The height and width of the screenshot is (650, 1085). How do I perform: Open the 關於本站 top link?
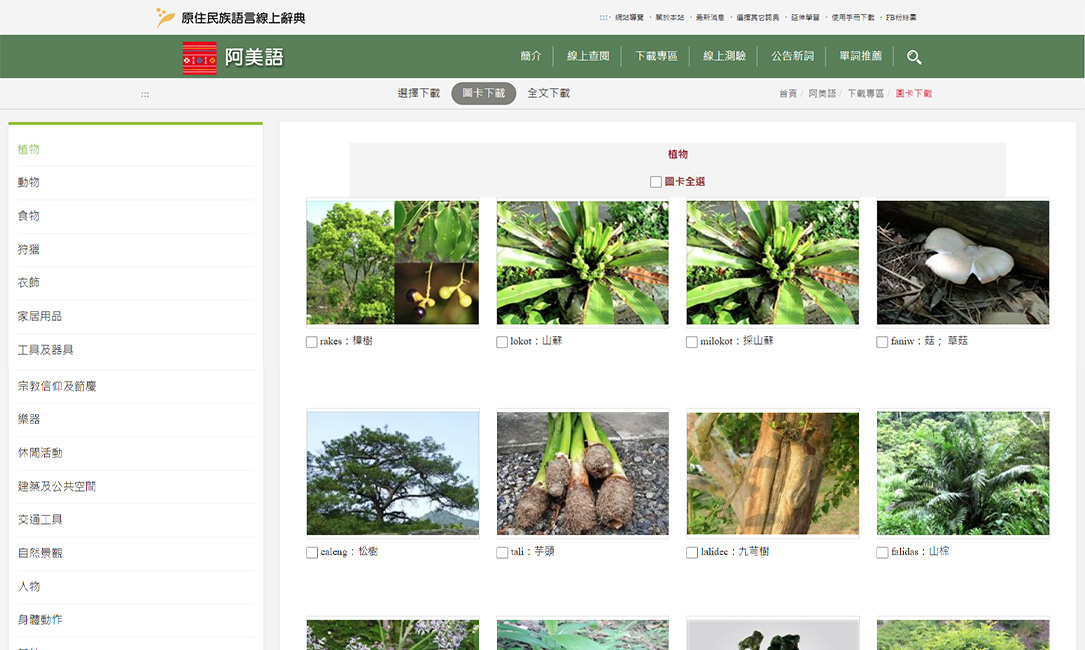[x=669, y=17]
